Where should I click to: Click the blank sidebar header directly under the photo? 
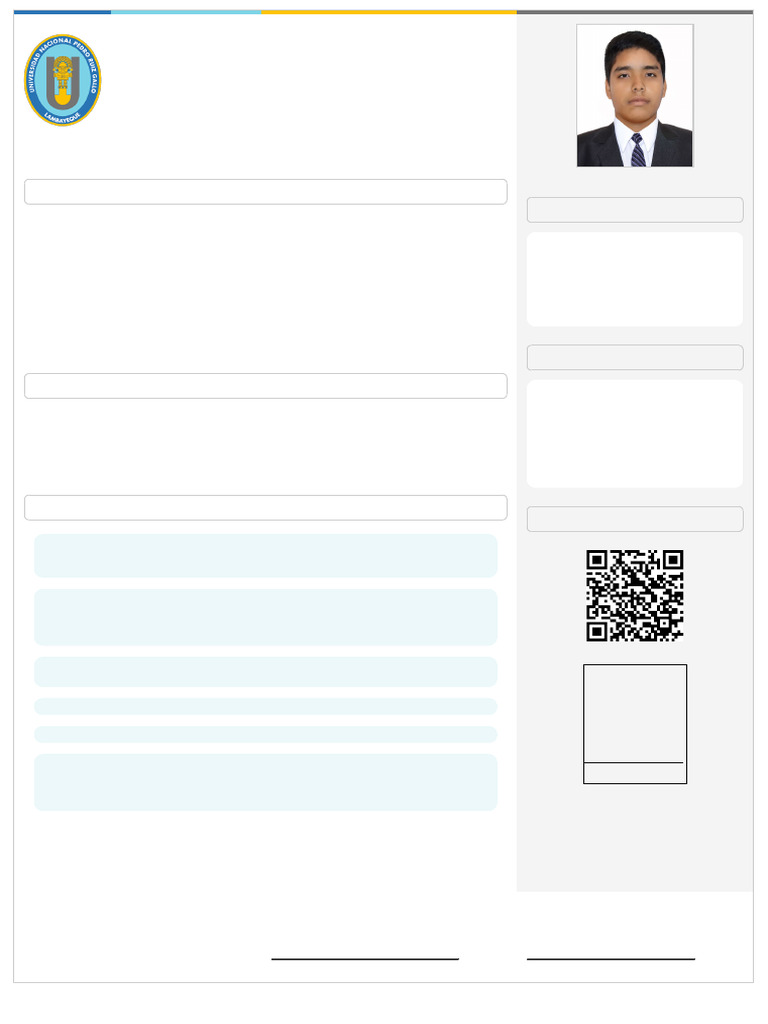pyautogui.click(x=635, y=210)
